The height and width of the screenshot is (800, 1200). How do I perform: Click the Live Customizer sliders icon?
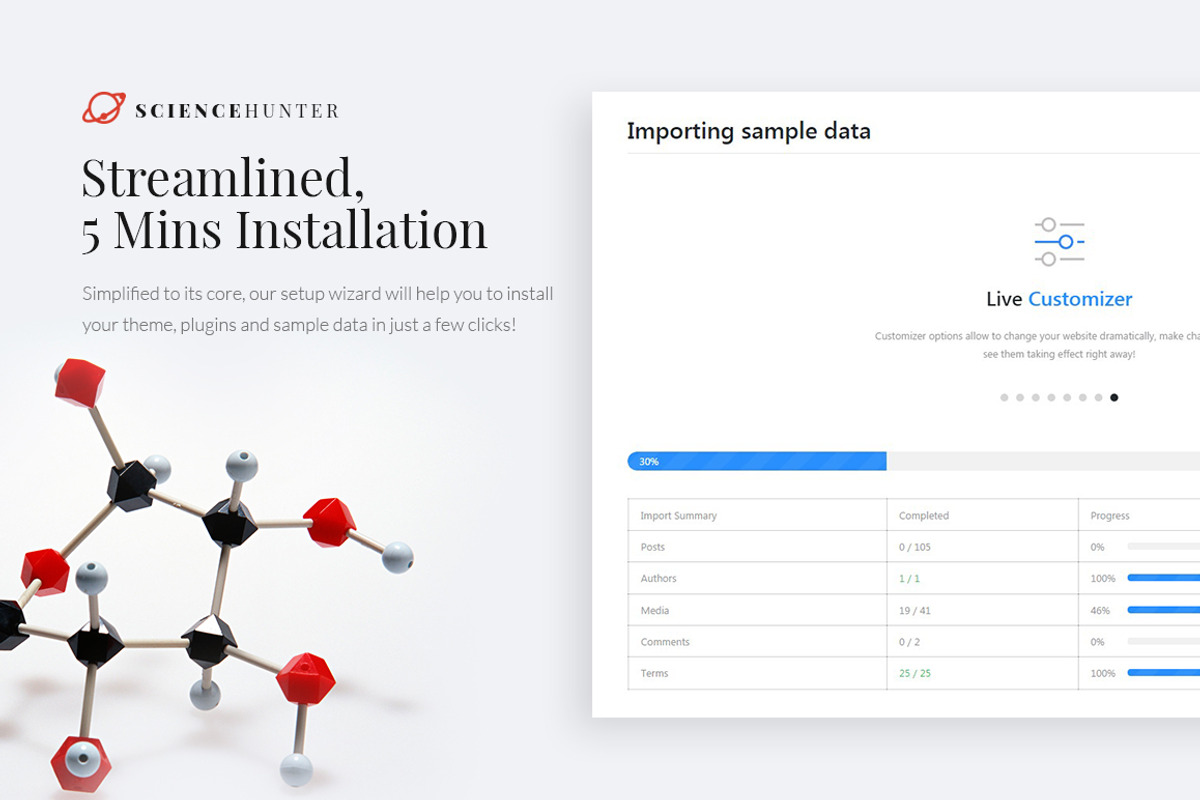tap(1059, 242)
